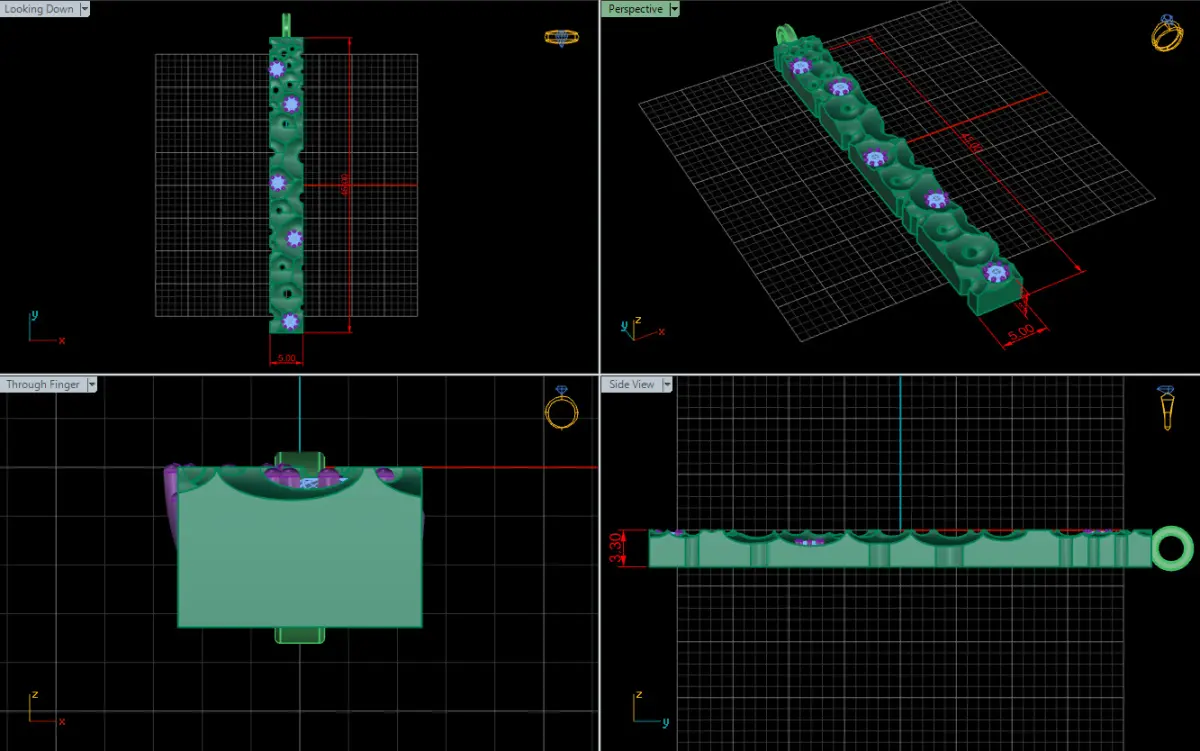Image resolution: width=1200 pixels, height=751 pixels.
Task: Select the nearest gem in Perspective view
Action: pos(995,272)
